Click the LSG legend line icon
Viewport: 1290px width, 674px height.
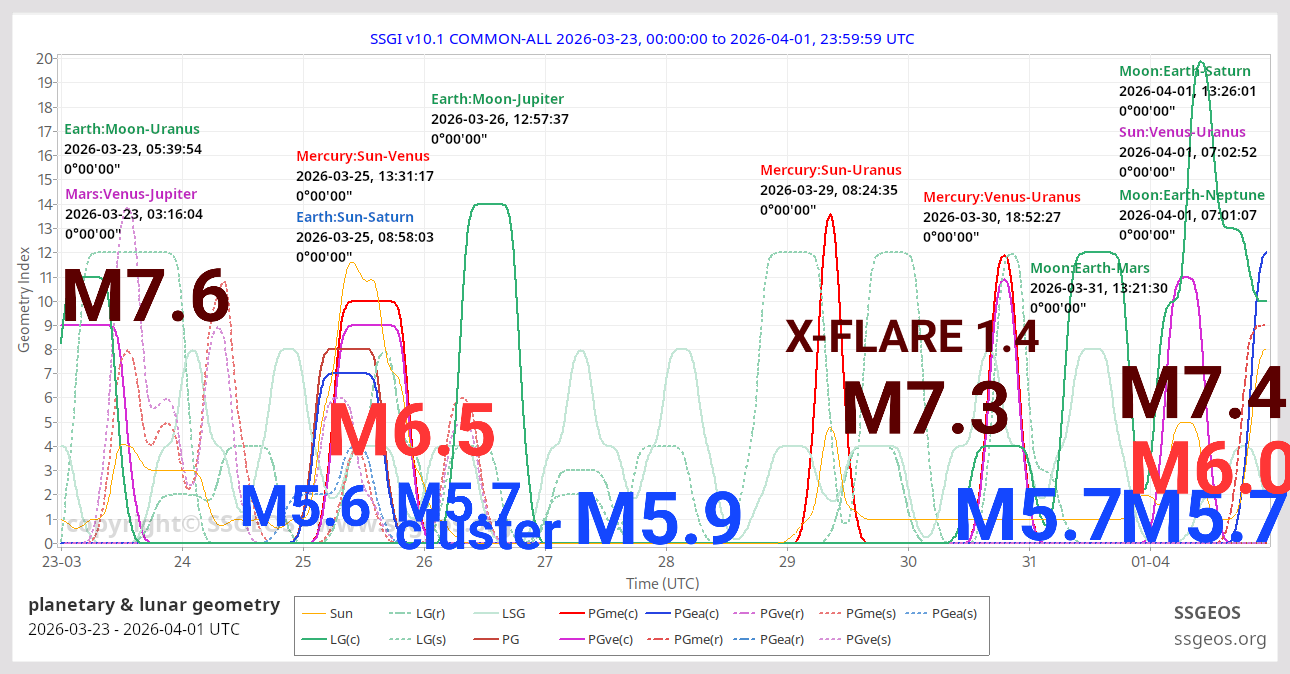pos(485,613)
